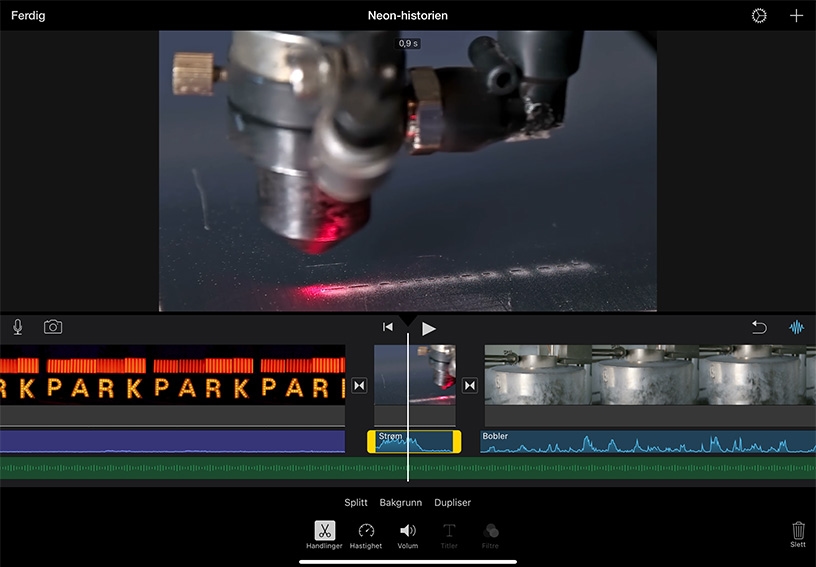Grab left yellow trim handle of Strøm
The image size is (816, 567).
coord(372,442)
